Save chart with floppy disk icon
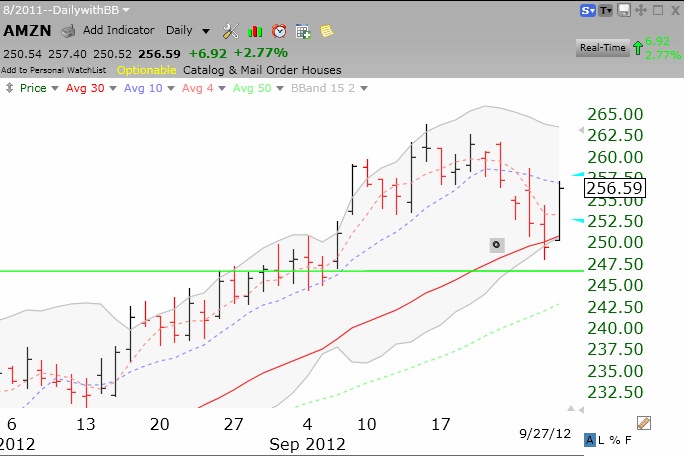684x457 pixels. click(624, 10)
